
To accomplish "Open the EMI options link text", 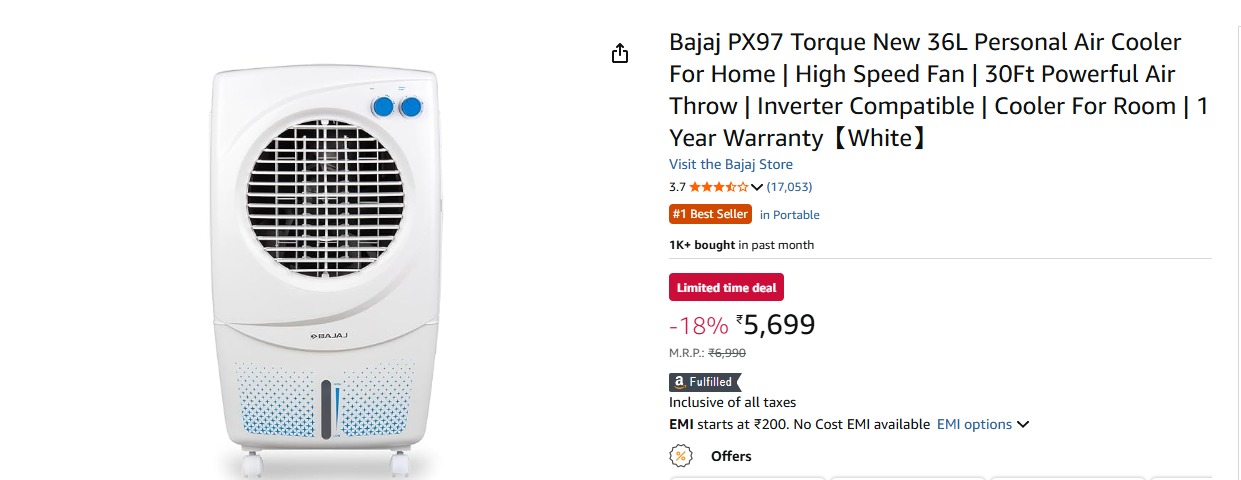I will pyautogui.click(x=974, y=424).
